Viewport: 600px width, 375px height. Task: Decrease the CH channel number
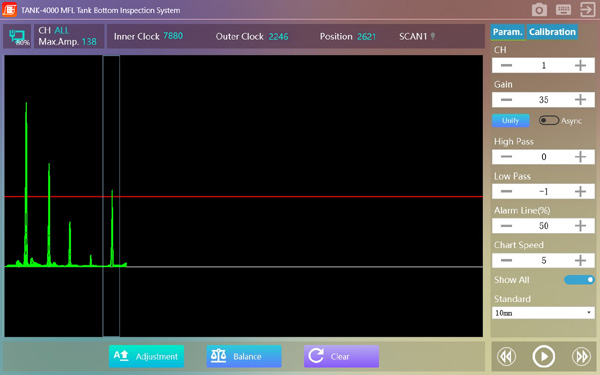point(506,65)
